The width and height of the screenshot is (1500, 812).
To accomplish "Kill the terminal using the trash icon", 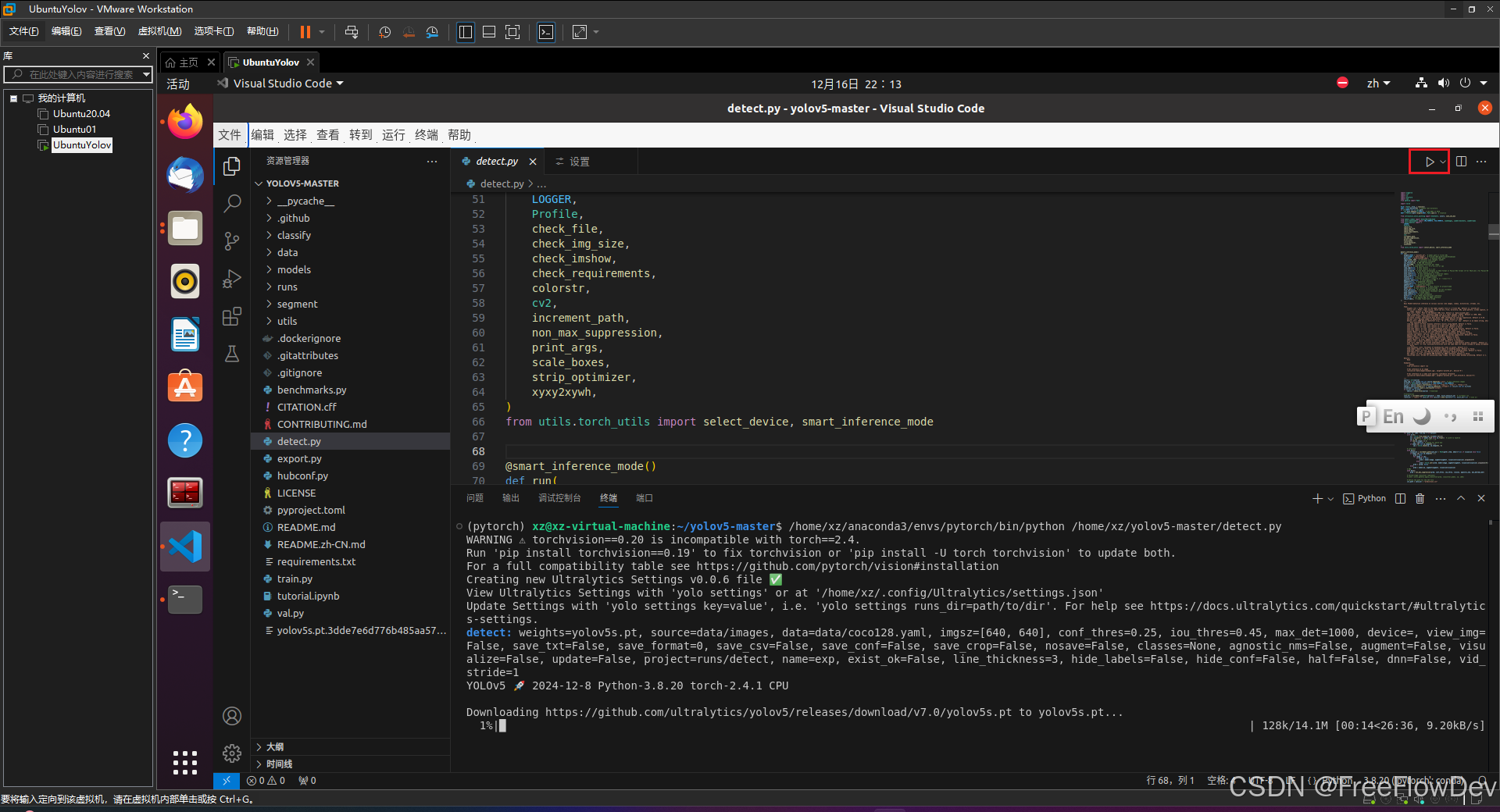I will tap(1420, 499).
